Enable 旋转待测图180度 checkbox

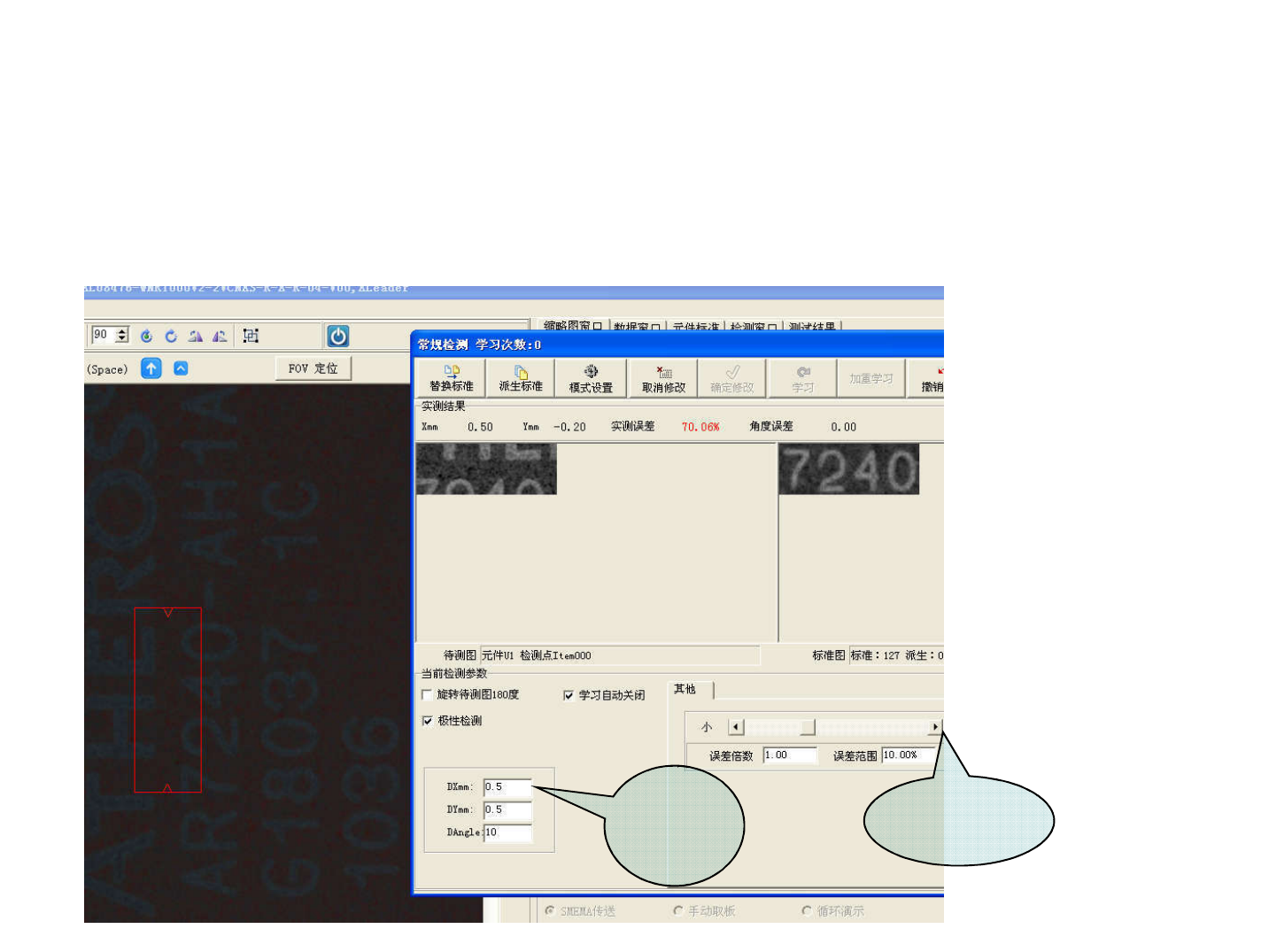coord(428,695)
